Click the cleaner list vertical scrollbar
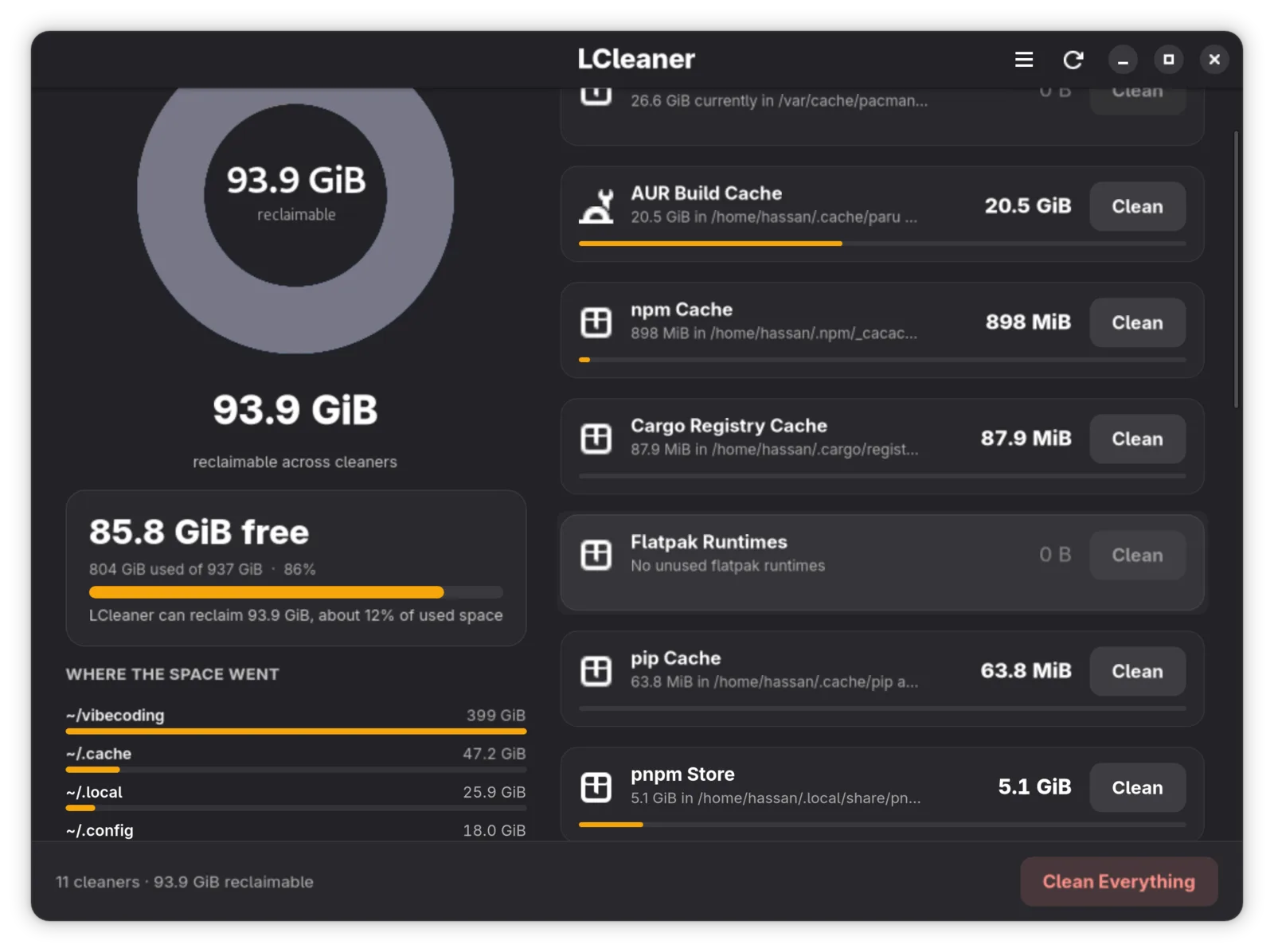This screenshot has width=1274, height=952. (x=1236, y=270)
